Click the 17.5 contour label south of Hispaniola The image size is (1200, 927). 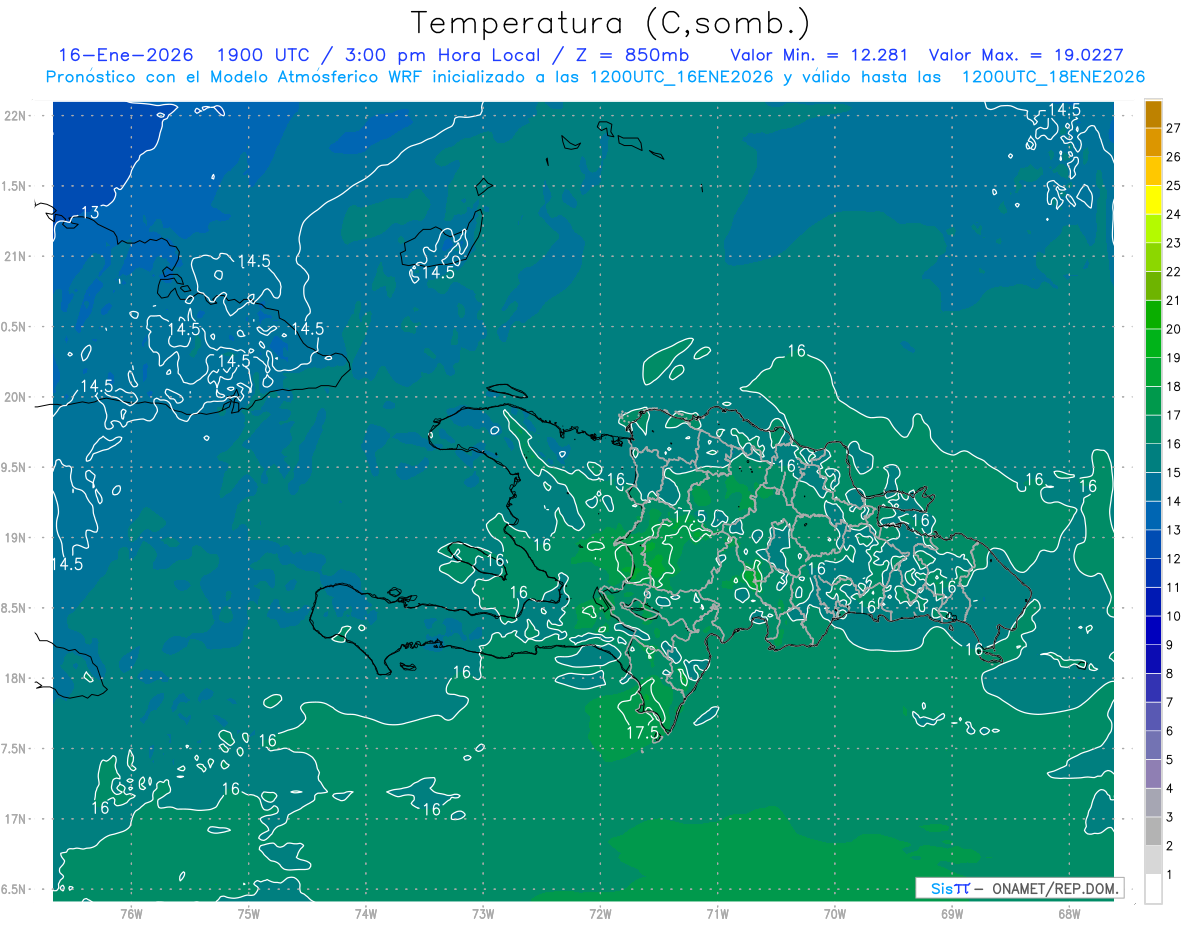643,733
